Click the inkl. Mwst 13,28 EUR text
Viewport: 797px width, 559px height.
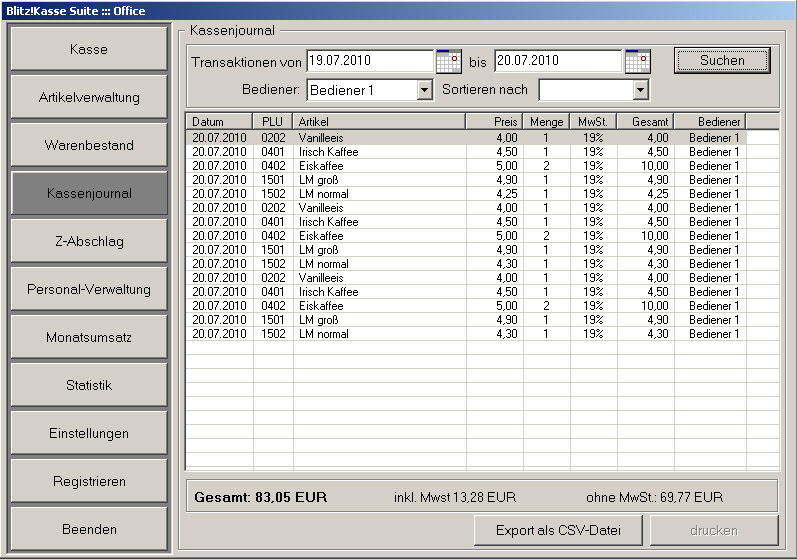pos(455,497)
